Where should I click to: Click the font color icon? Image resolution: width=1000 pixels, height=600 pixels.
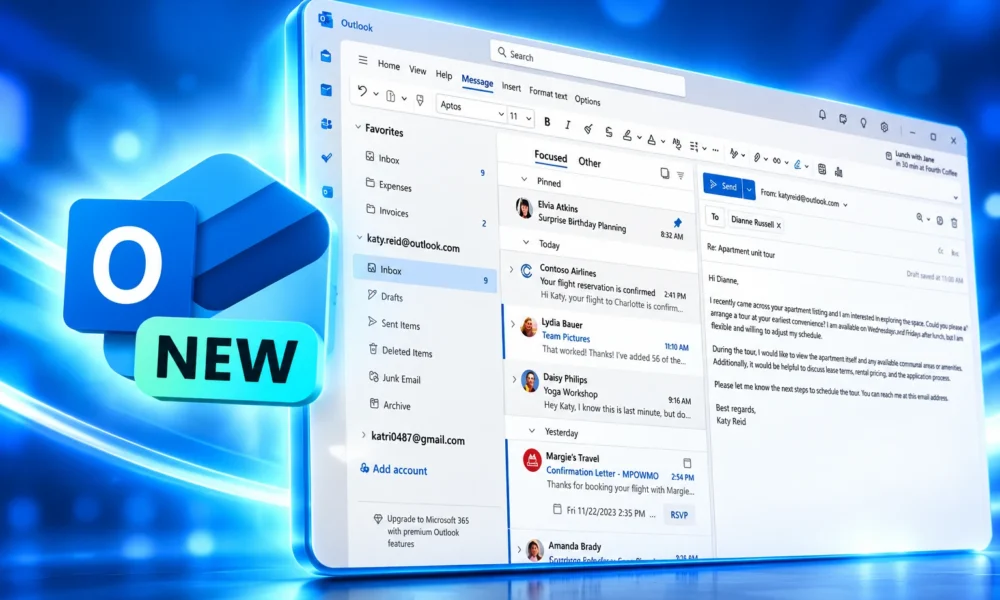click(x=651, y=139)
